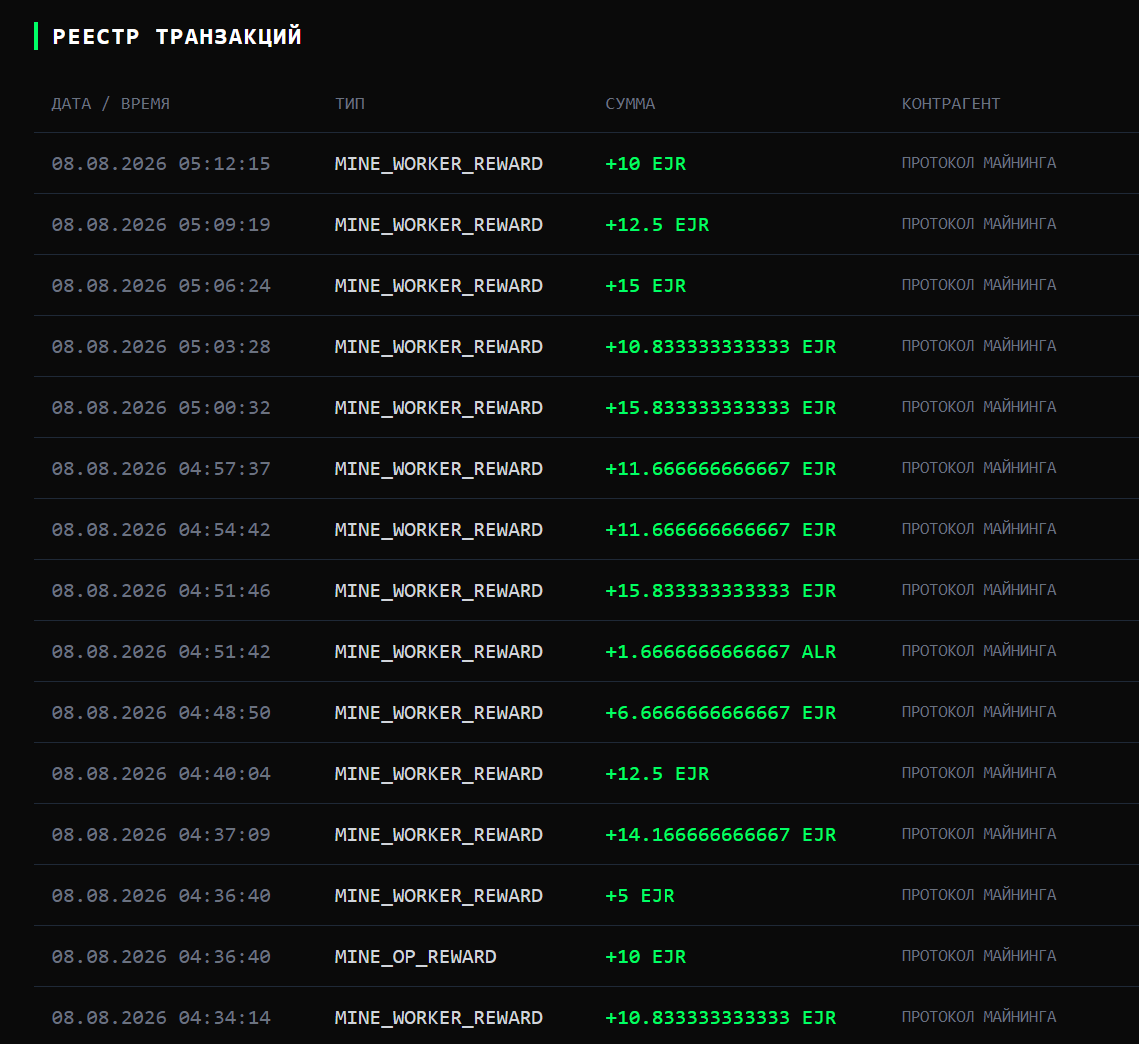1139x1044 pixels.
Task: Click the +12.5 EJR amount at 04:40:04
Action: pos(657,774)
